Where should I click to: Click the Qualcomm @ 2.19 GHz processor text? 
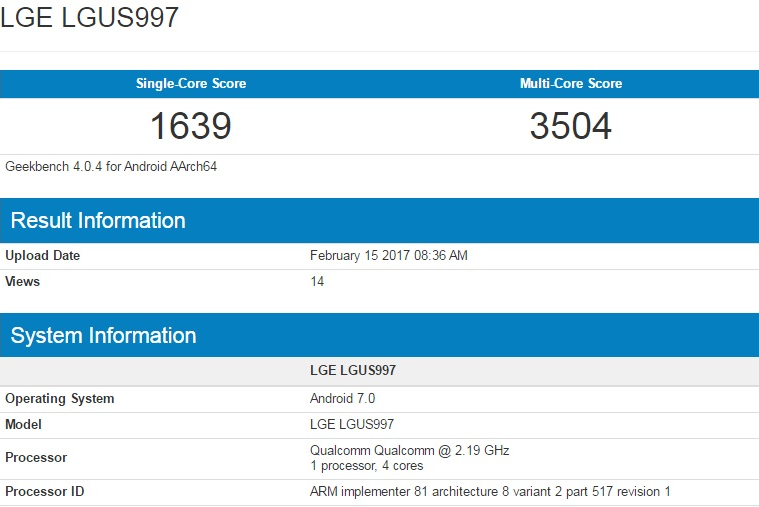click(x=409, y=451)
